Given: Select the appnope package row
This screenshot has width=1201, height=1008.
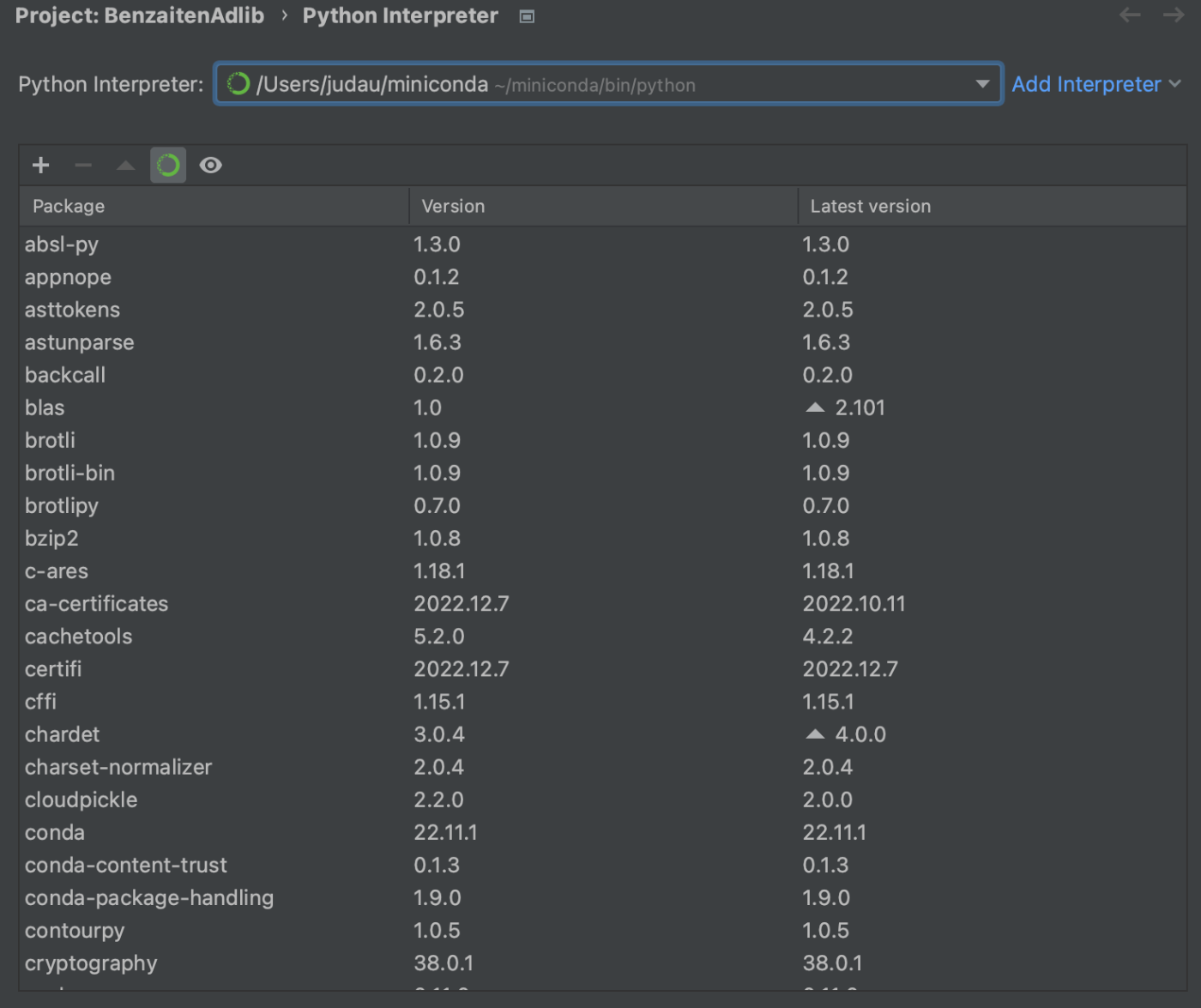Looking at the screenshot, I should tap(603, 277).
